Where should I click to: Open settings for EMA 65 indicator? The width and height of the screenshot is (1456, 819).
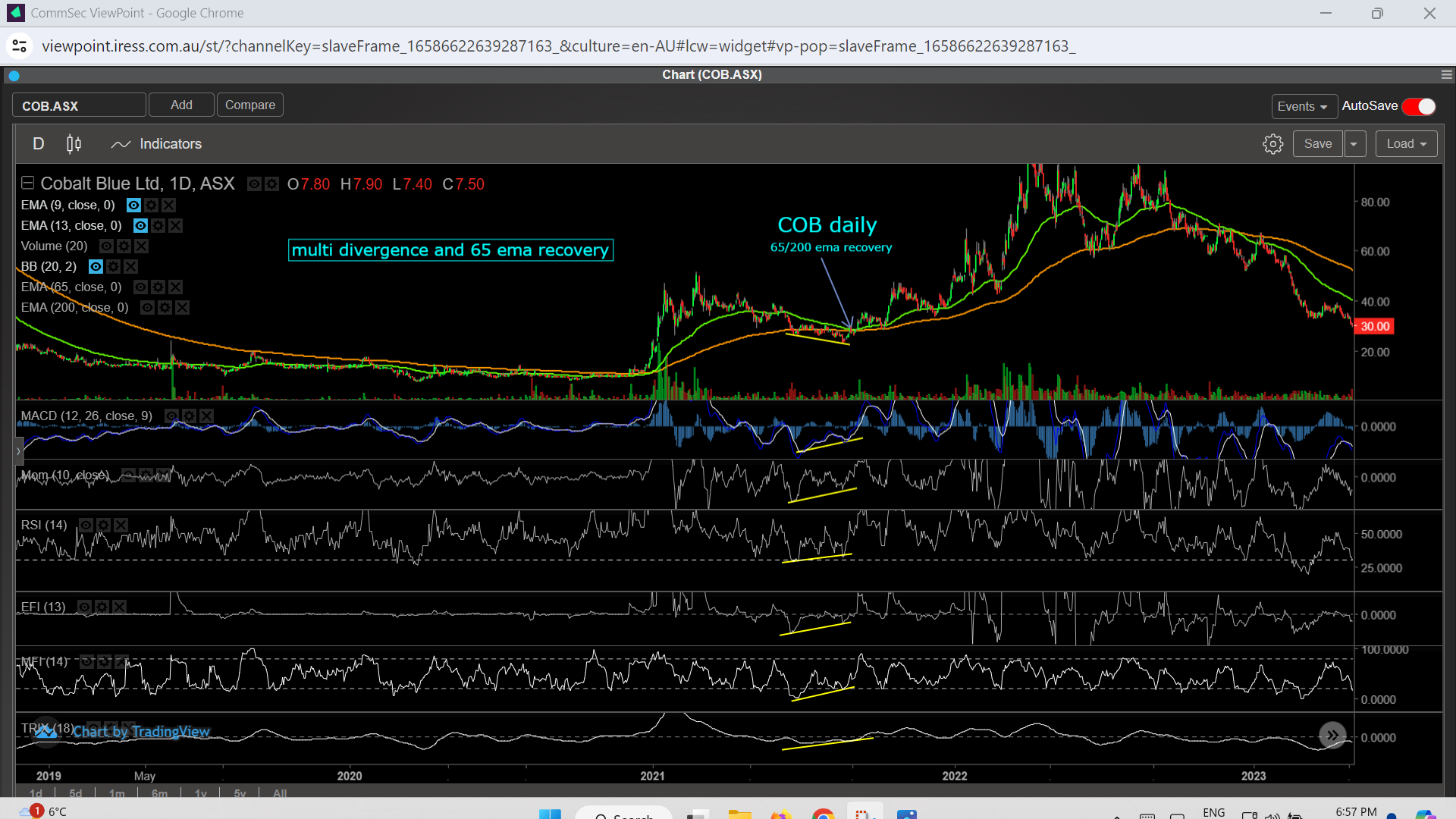(158, 287)
